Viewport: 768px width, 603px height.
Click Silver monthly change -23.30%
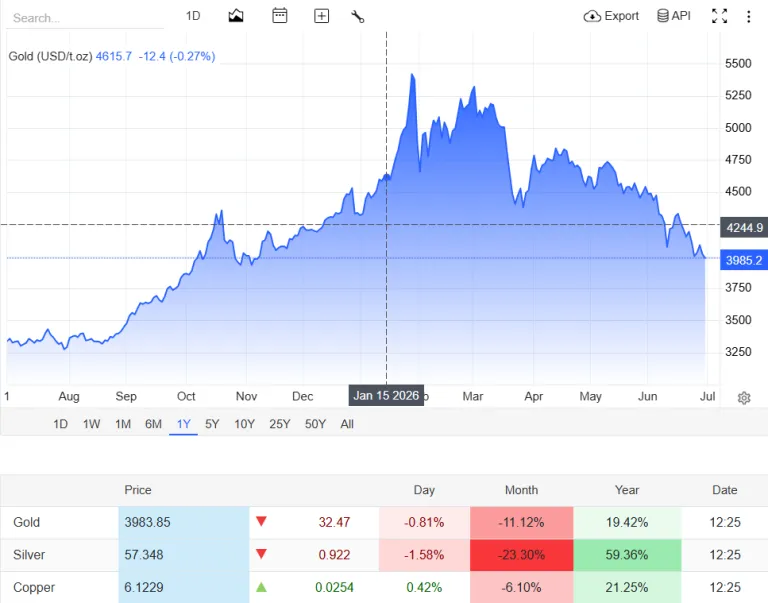pos(521,555)
